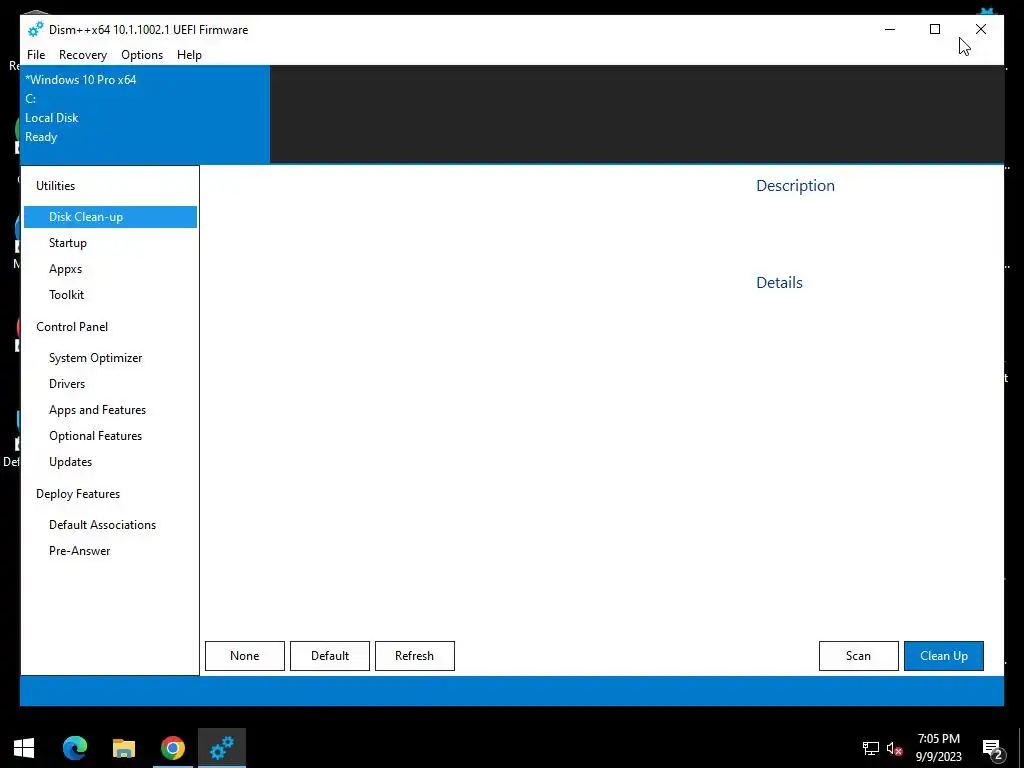Screen dimensions: 1024x768
Task: Maximize the Dism++ window
Action: point(935,29)
